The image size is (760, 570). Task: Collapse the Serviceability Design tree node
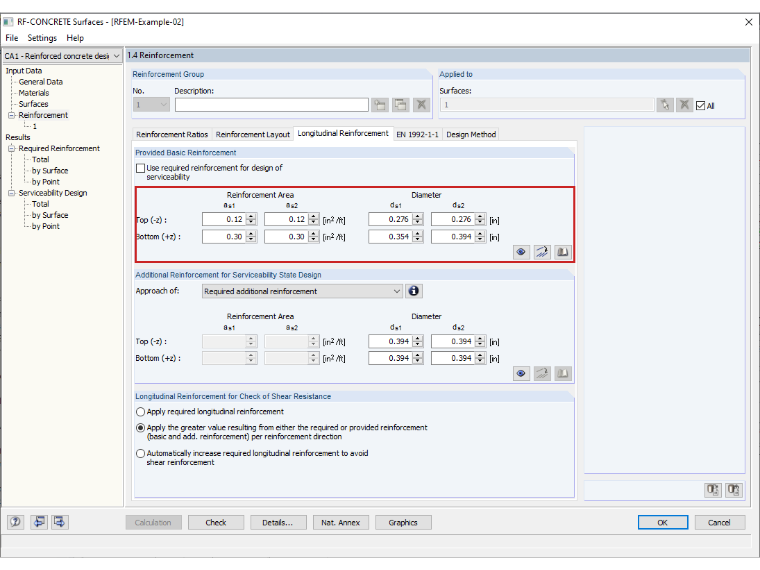click(x=11, y=193)
